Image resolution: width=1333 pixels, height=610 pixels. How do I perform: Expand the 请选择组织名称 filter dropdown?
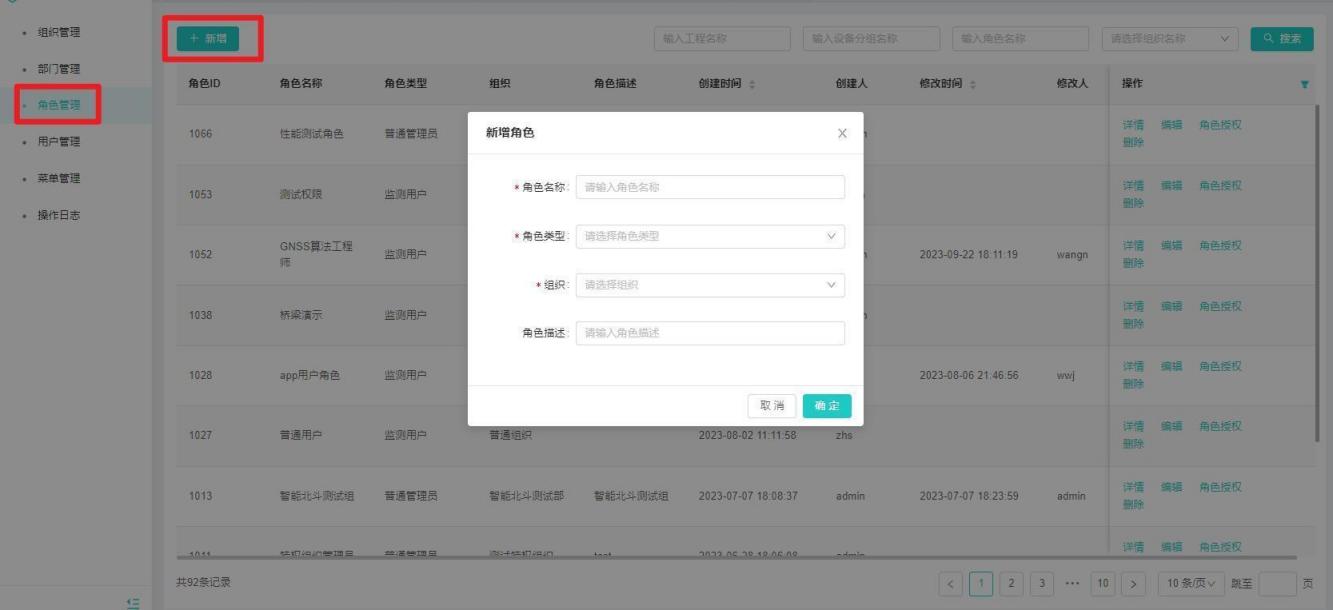[1169, 39]
